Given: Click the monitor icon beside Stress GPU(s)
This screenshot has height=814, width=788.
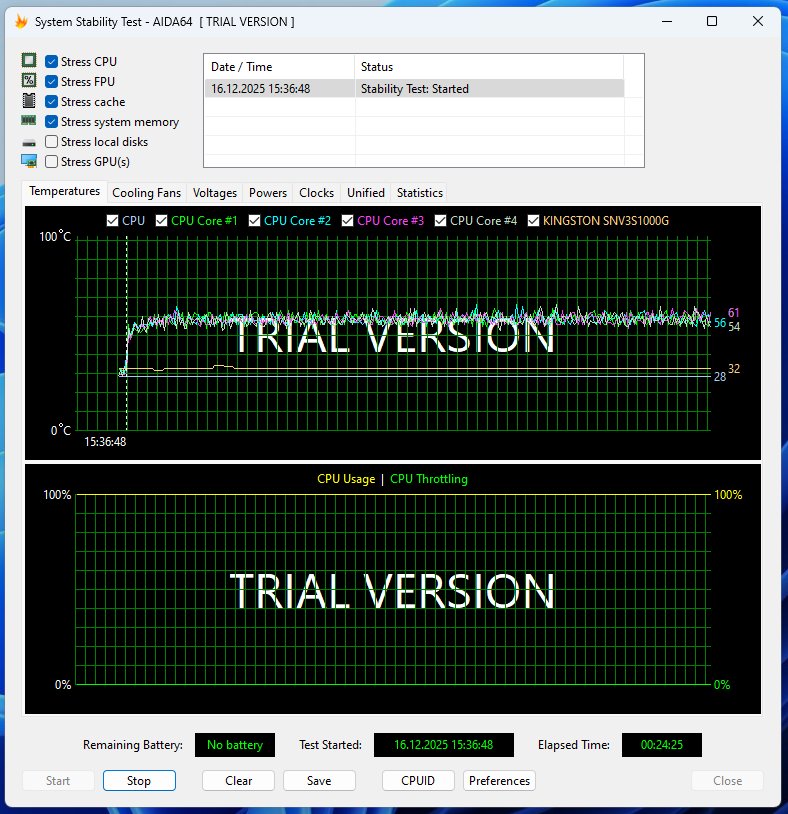Looking at the screenshot, I should point(29,161).
